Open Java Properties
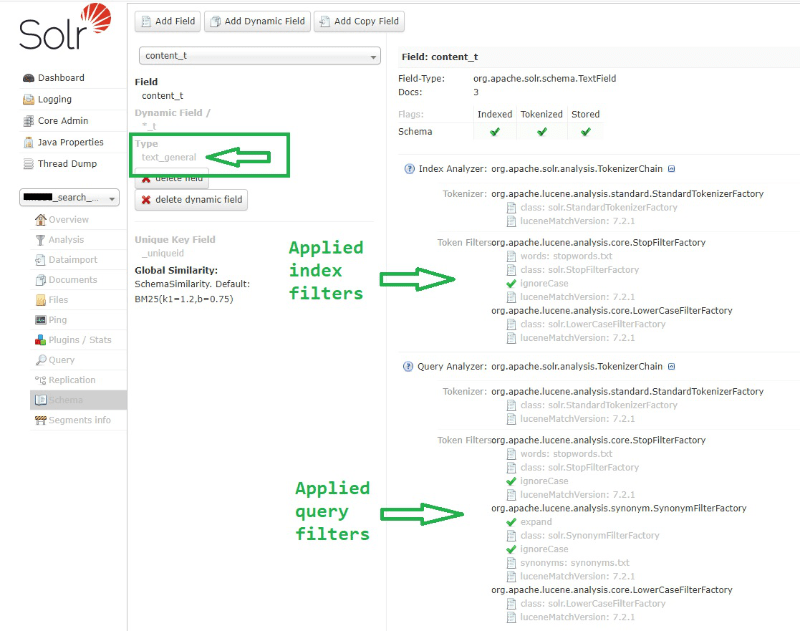 tap(70, 142)
